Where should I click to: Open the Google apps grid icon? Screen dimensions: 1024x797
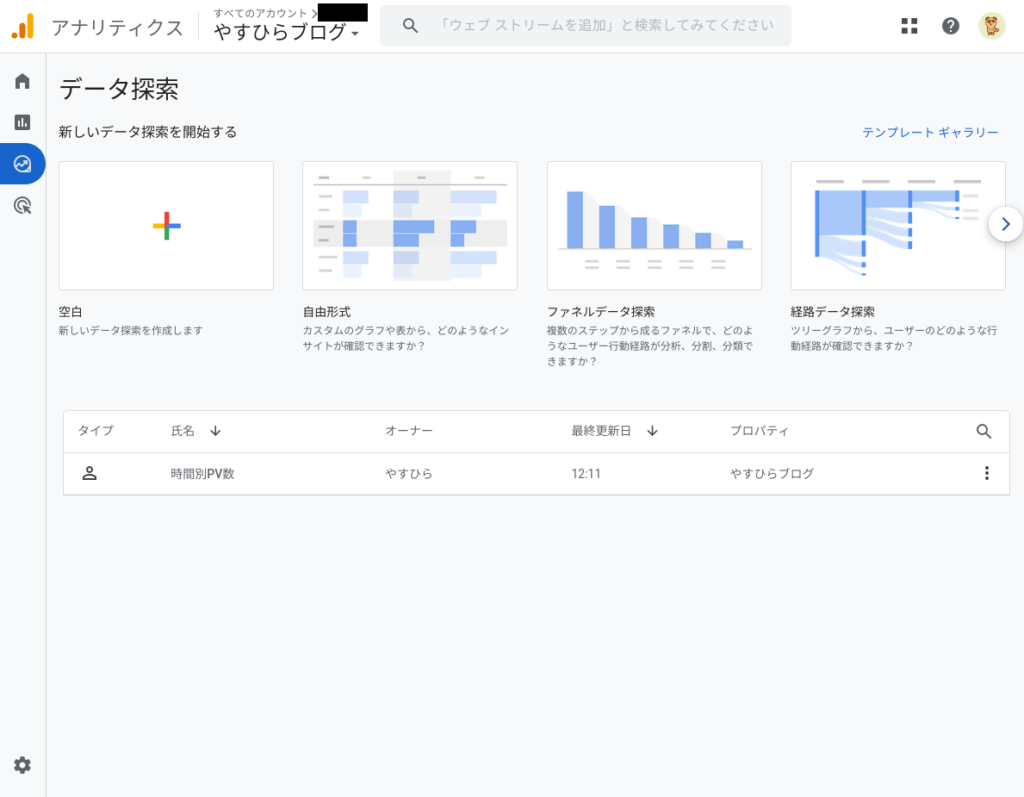tap(909, 26)
